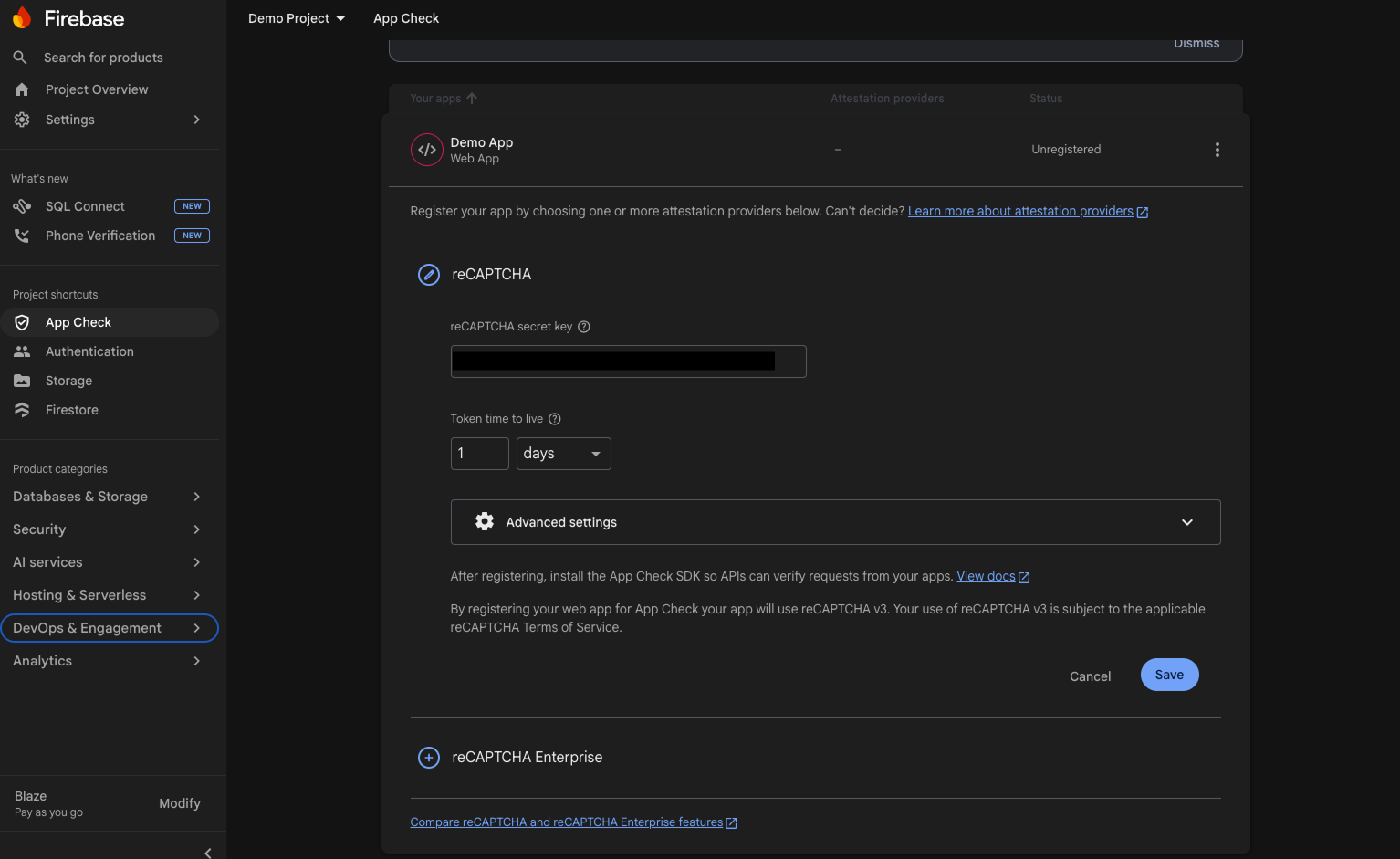Click the App Check page title
1400x859 pixels.
point(406,18)
